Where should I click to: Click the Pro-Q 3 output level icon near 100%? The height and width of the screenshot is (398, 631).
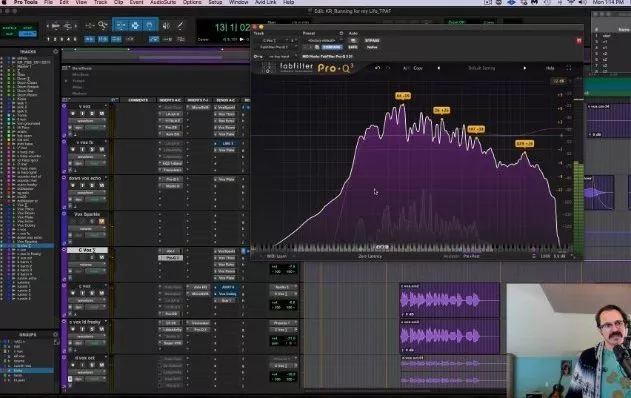pyautogui.click(x=534, y=256)
